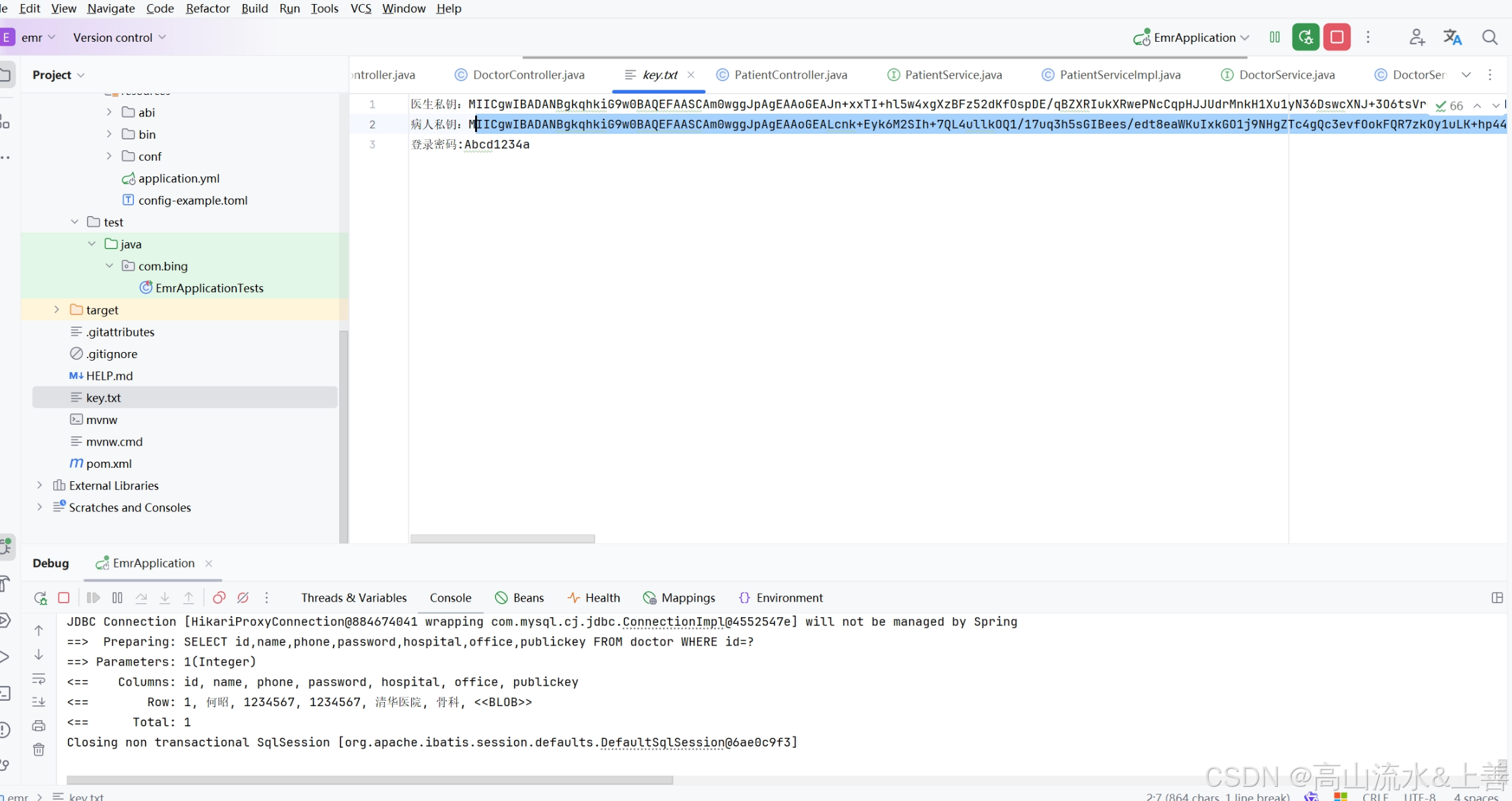Click Pause Program icon in debug toolbar
Screen dimensions: 1512x801
coord(117,598)
